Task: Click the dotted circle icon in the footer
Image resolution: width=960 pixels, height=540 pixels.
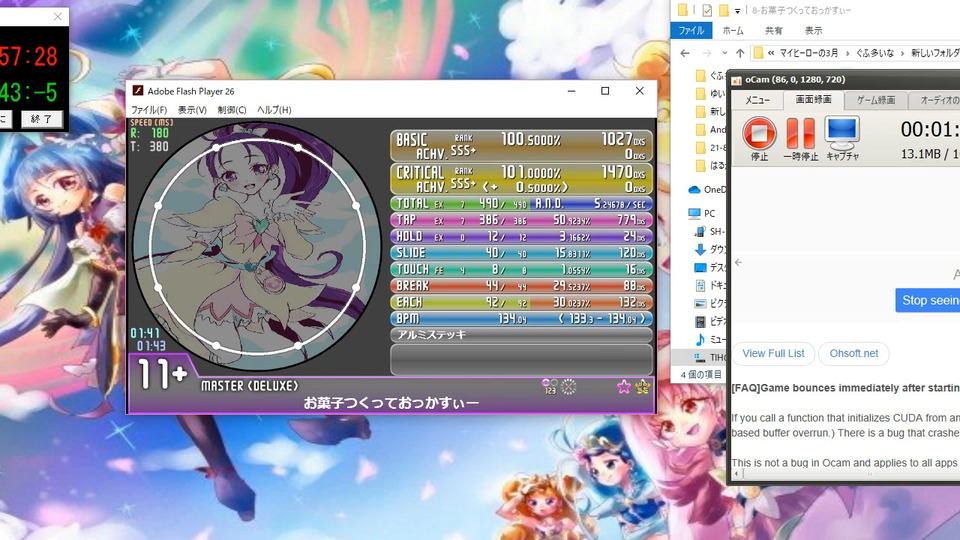Action: click(569, 386)
